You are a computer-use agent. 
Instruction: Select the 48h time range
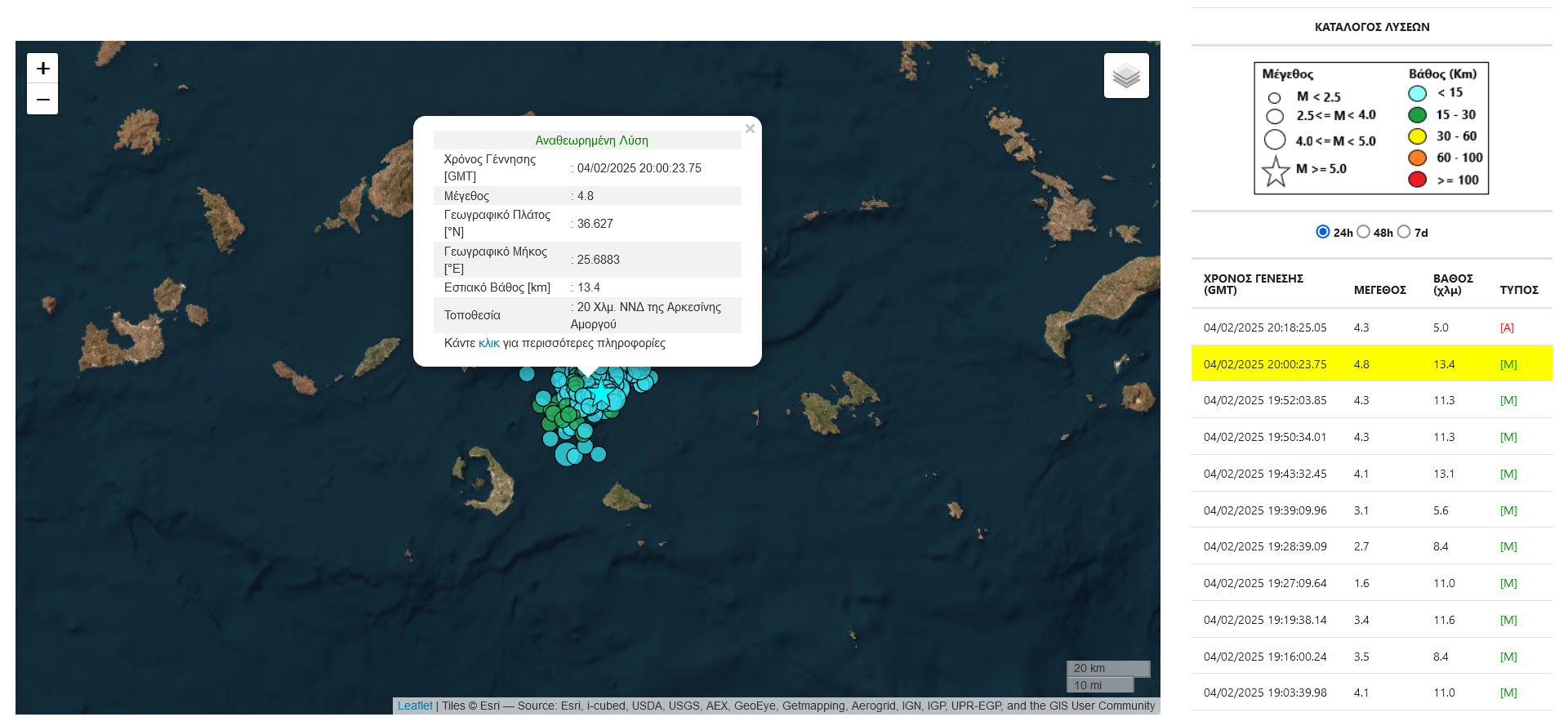tap(1363, 232)
